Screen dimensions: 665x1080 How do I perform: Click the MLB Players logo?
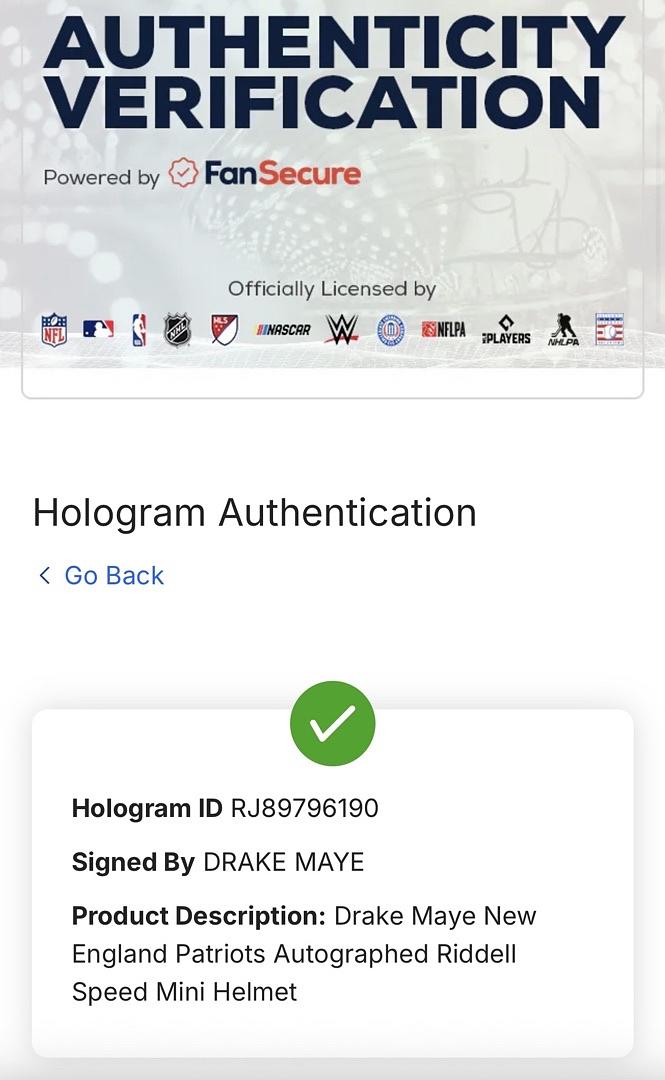point(507,330)
